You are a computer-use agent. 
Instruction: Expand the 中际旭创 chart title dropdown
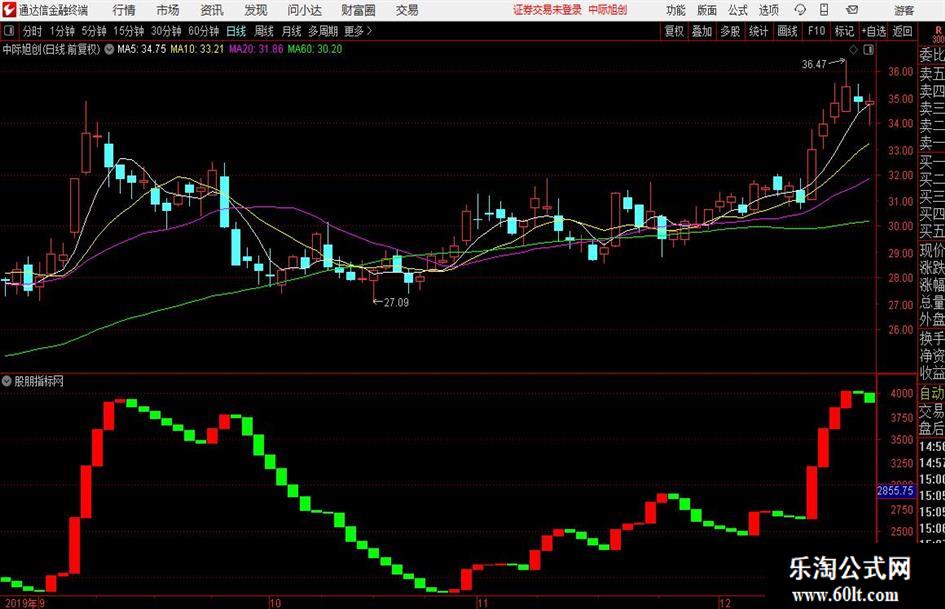click(x=109, y=49)
